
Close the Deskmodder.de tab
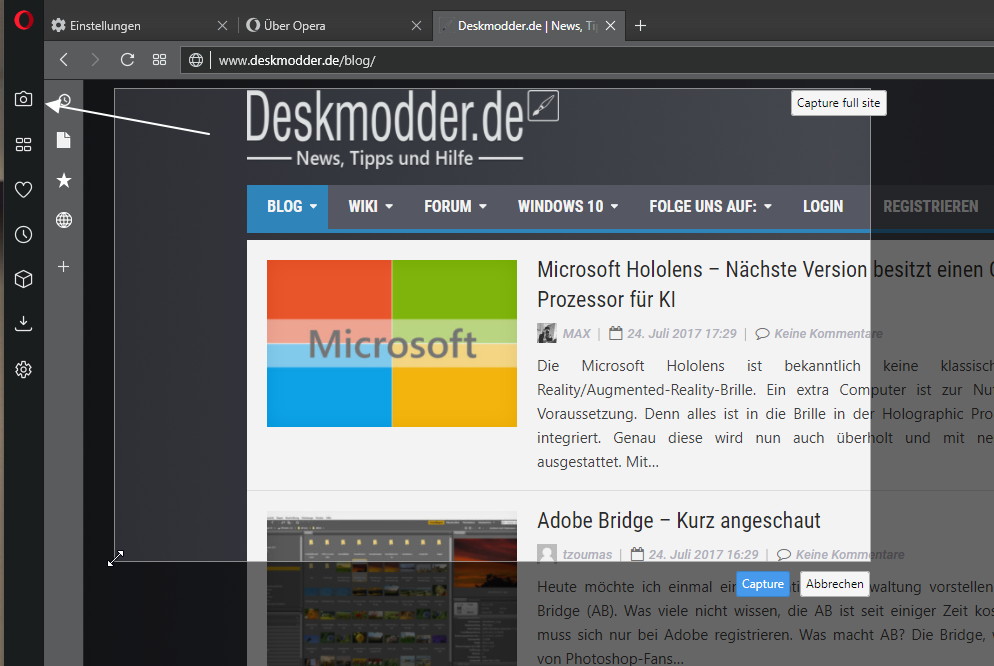point(610,25)
